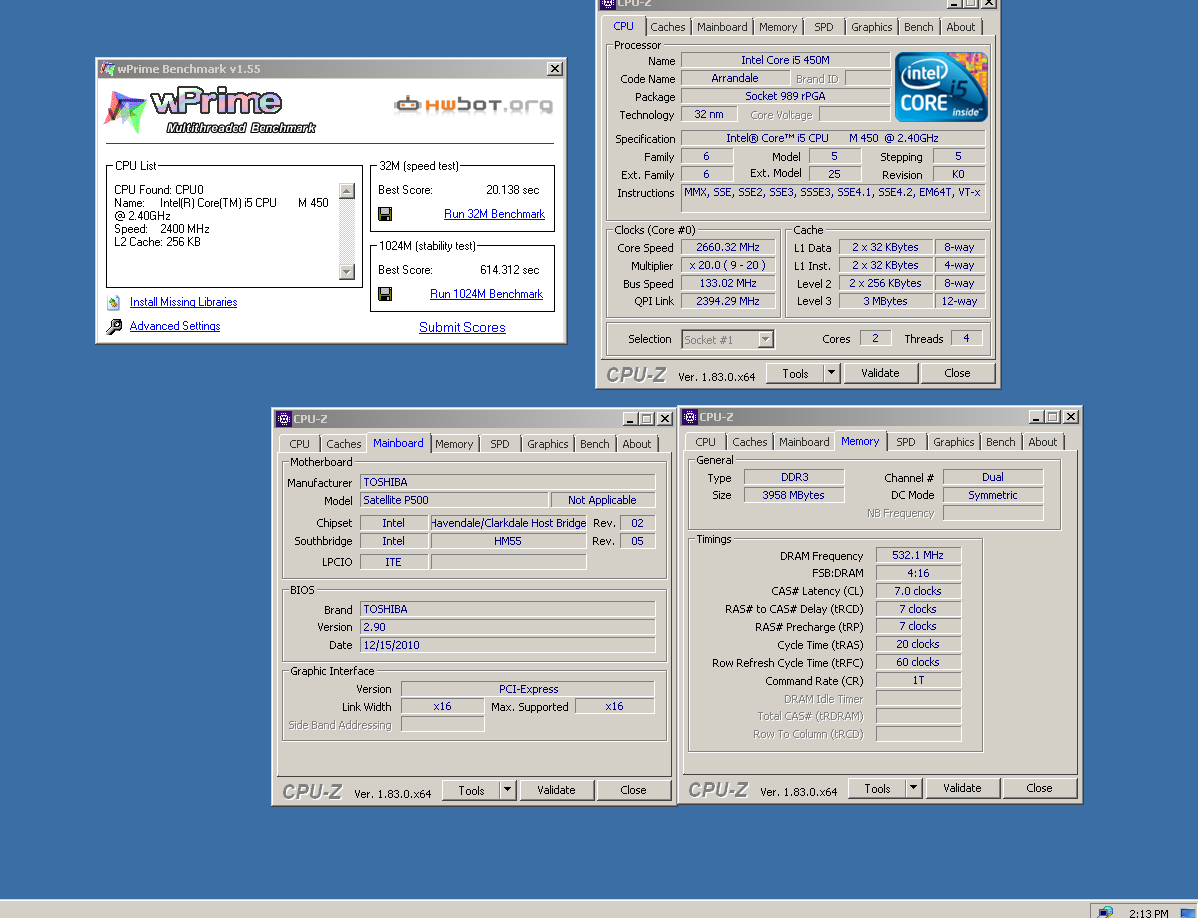Click 1024M best score 614.312 sec
The width and height of the screenshot is (1198, 918).
[x=510, y=270]
